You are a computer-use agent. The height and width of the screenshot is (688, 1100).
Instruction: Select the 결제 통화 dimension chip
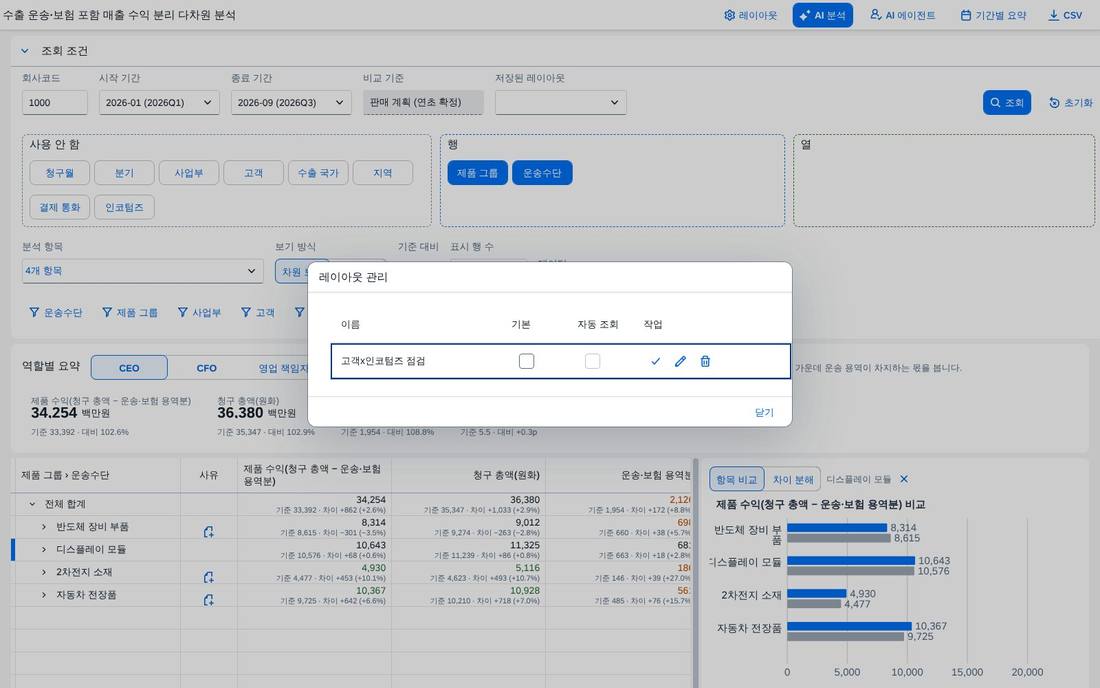[60, 207]
